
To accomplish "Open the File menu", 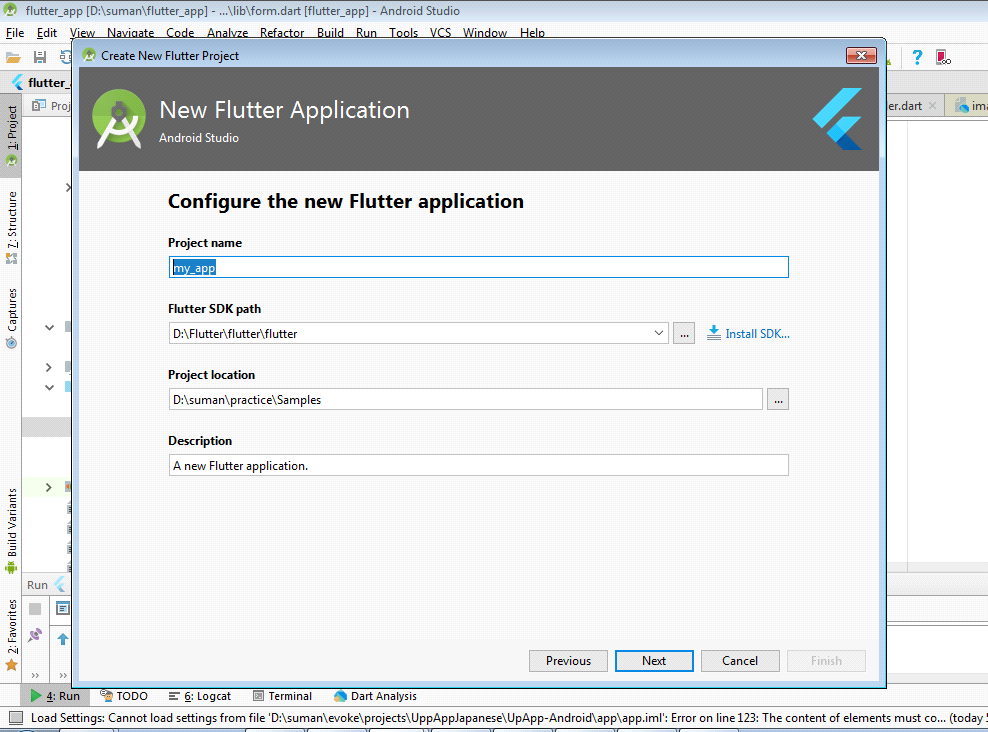I will coord(15,33).
